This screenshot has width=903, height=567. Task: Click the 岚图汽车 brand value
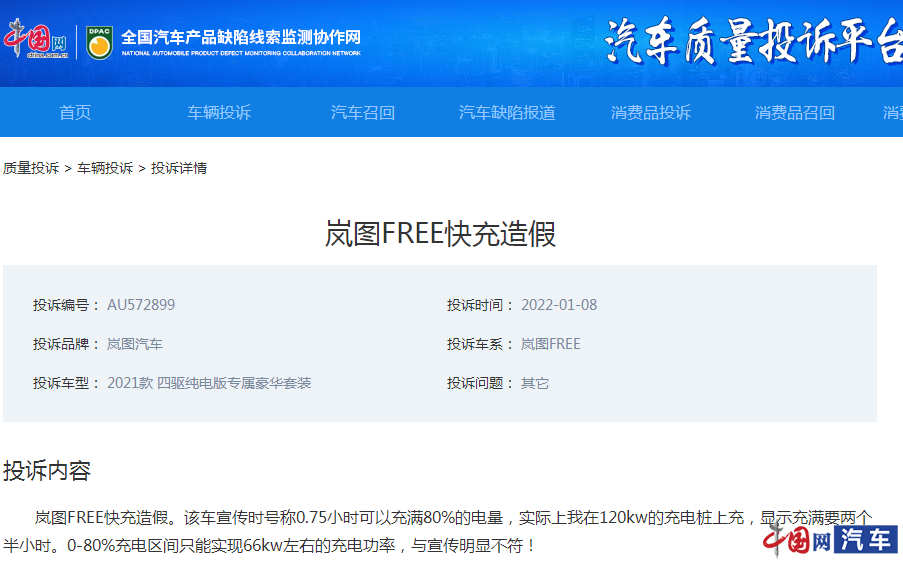pos(135,344)
